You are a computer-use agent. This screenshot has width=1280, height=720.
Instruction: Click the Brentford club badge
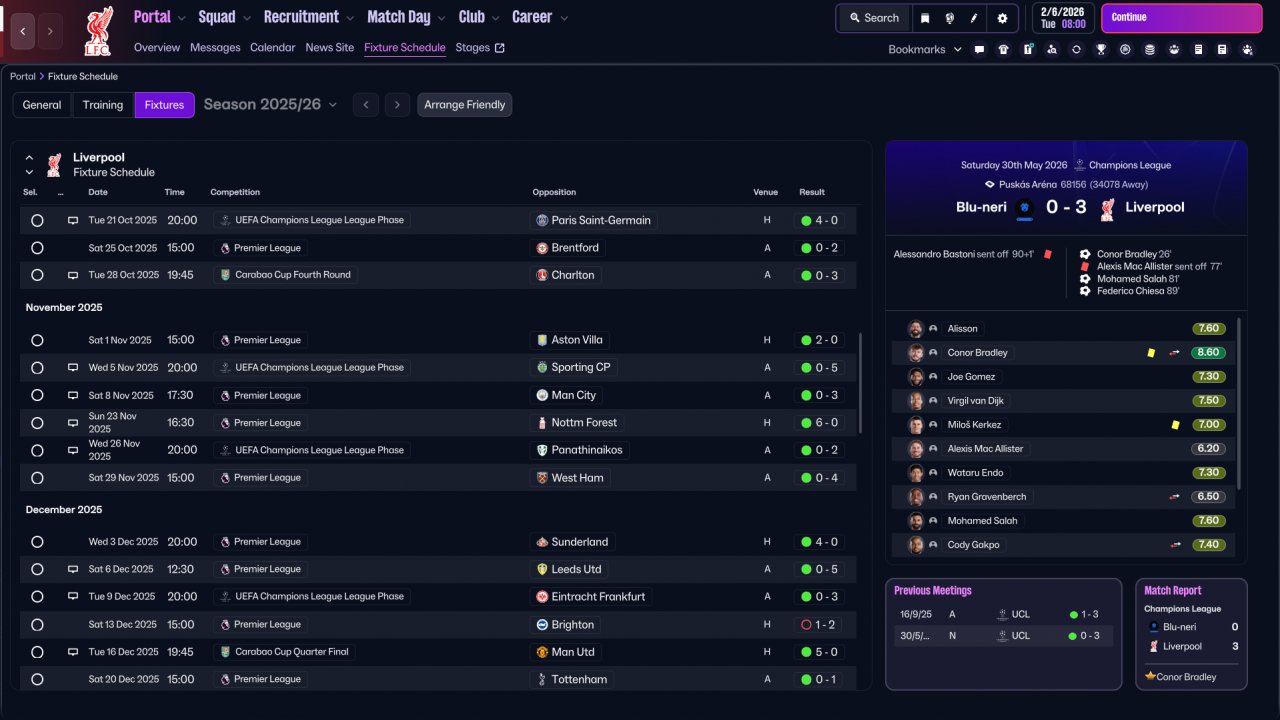(x=542, y=248)
